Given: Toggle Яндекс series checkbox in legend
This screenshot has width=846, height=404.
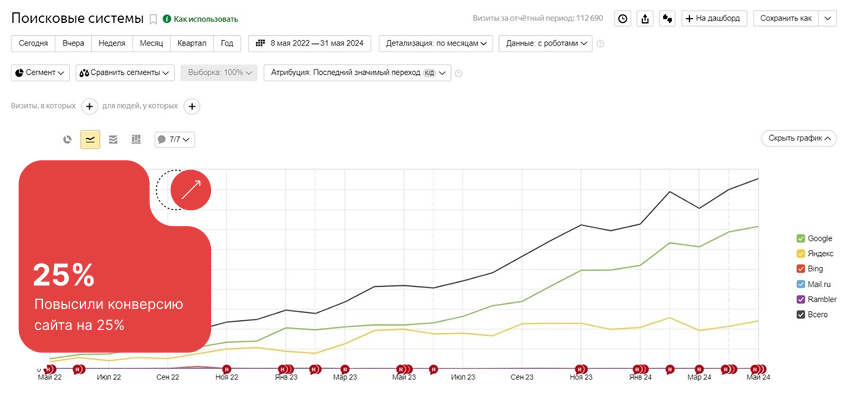Looking at the screenshot, I should click(801, 254).
